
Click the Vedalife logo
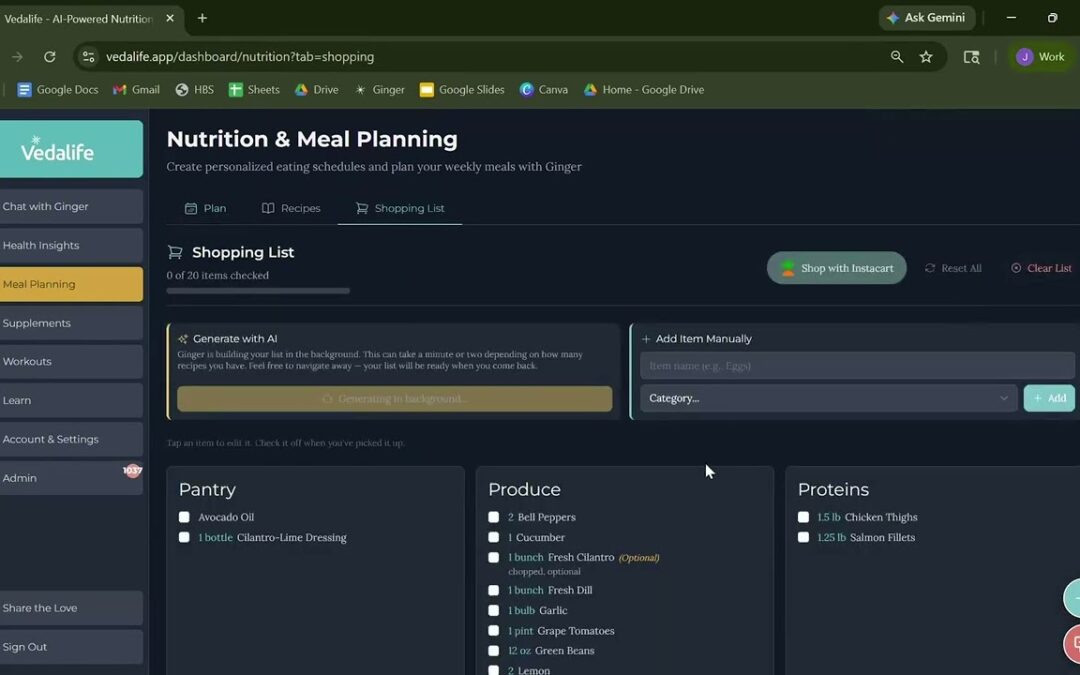pyautogui.click(x=71, y=149)
